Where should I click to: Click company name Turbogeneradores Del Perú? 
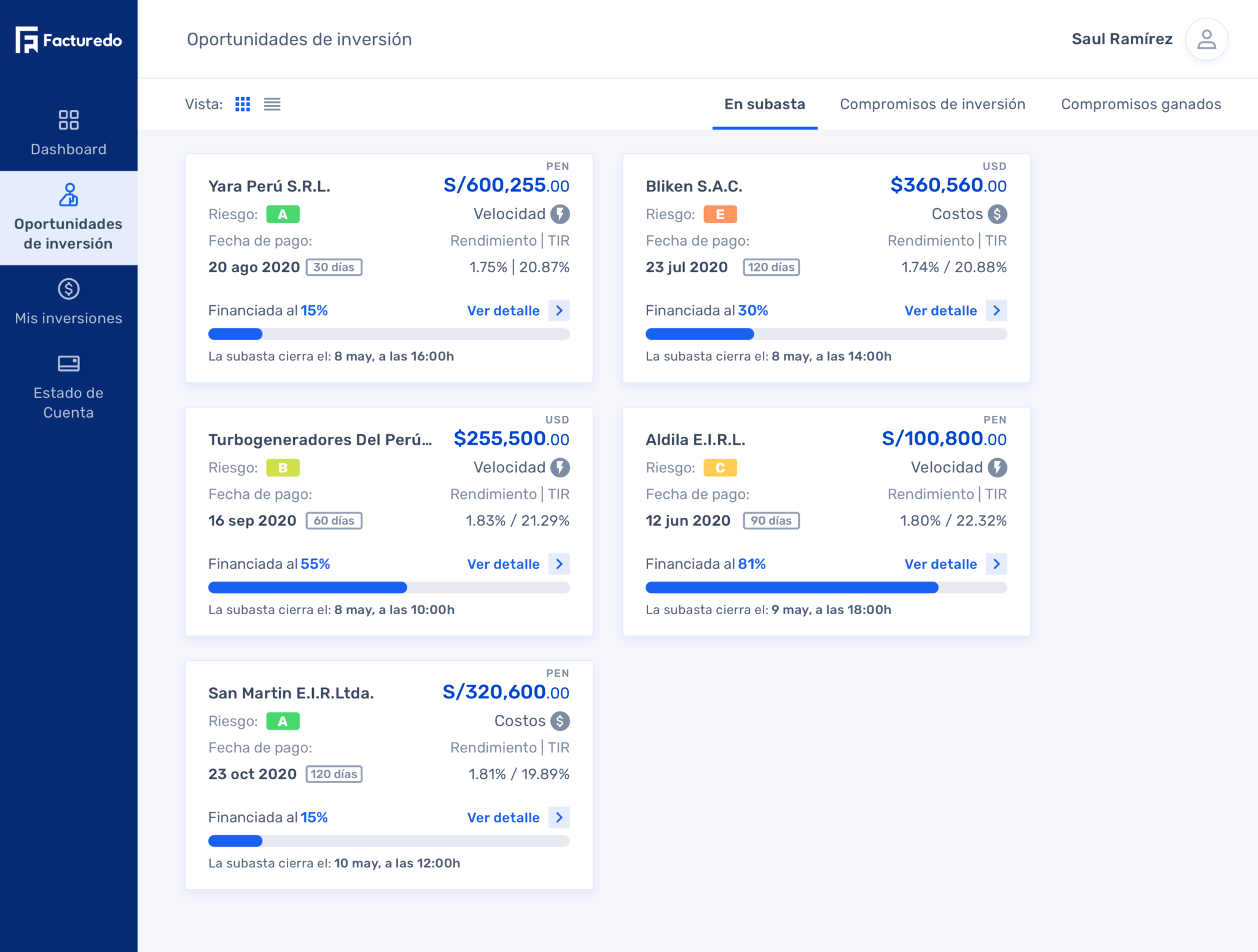[320, 440]
